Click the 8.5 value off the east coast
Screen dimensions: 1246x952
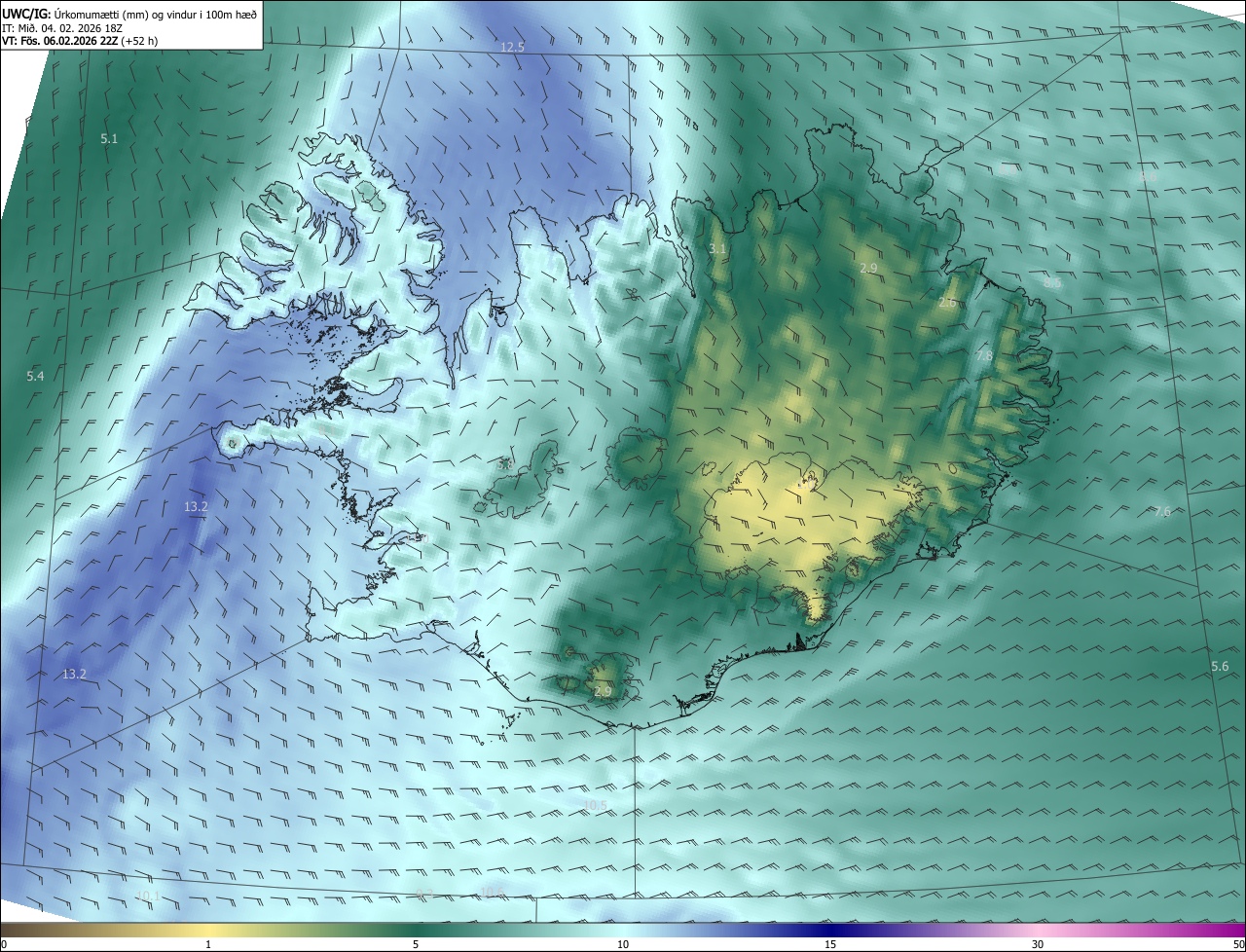(1052, 282)
